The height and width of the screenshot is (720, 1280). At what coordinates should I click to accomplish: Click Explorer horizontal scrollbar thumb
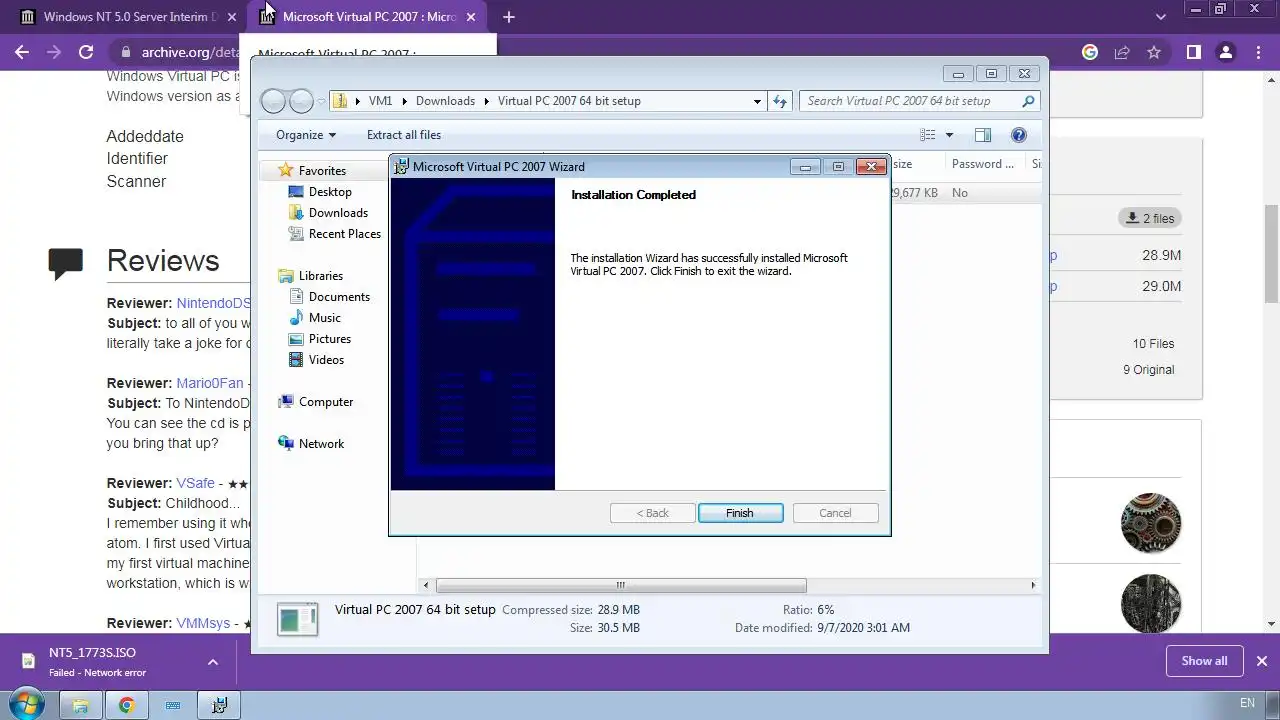tap(621, 585)
